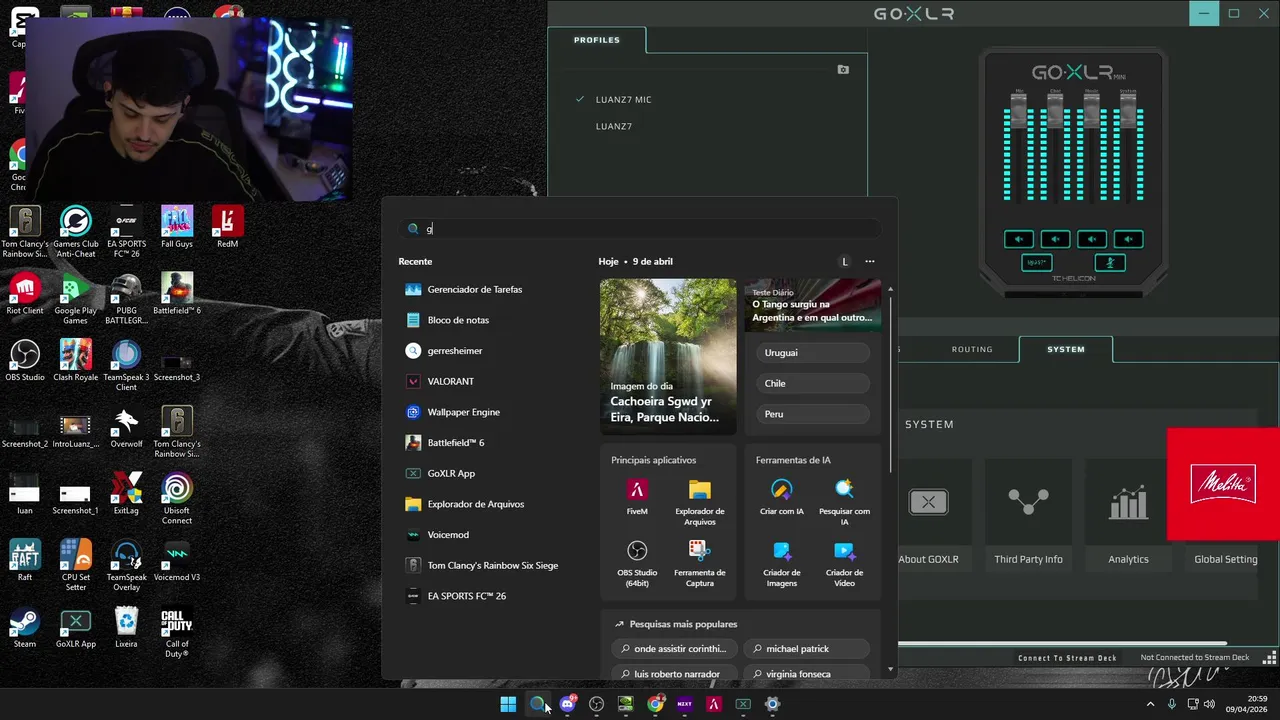
Task: Show hidden system tray icons
Action: [x=1149, y=704]
